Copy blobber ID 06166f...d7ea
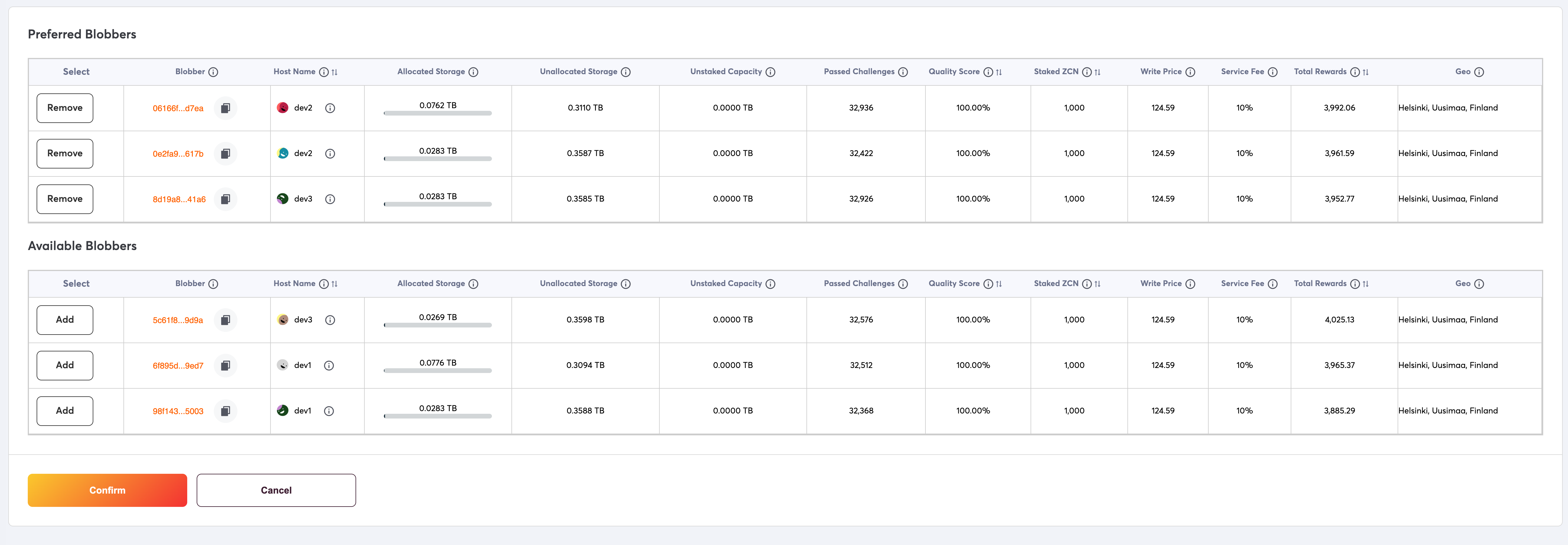 225,108
